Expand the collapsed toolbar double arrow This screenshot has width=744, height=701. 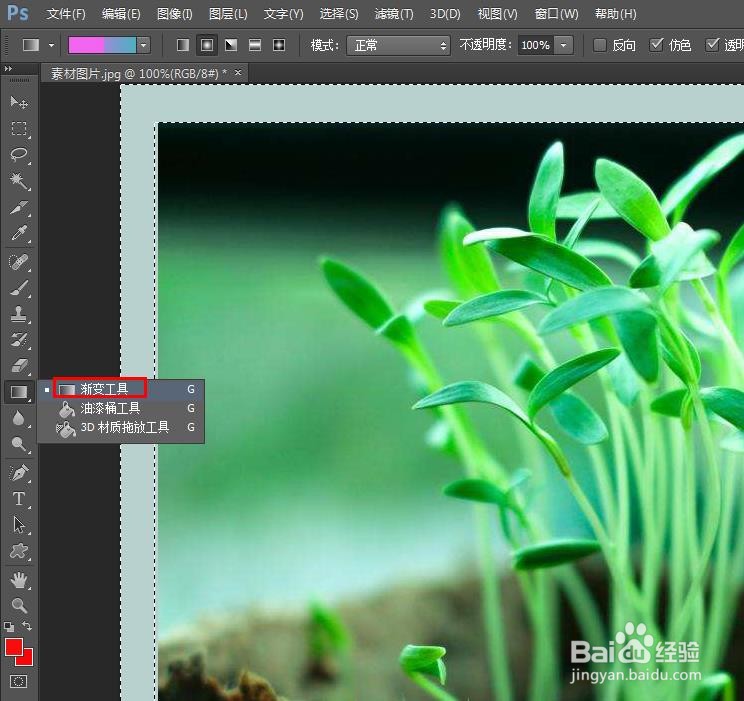click(x=8, y=69)
